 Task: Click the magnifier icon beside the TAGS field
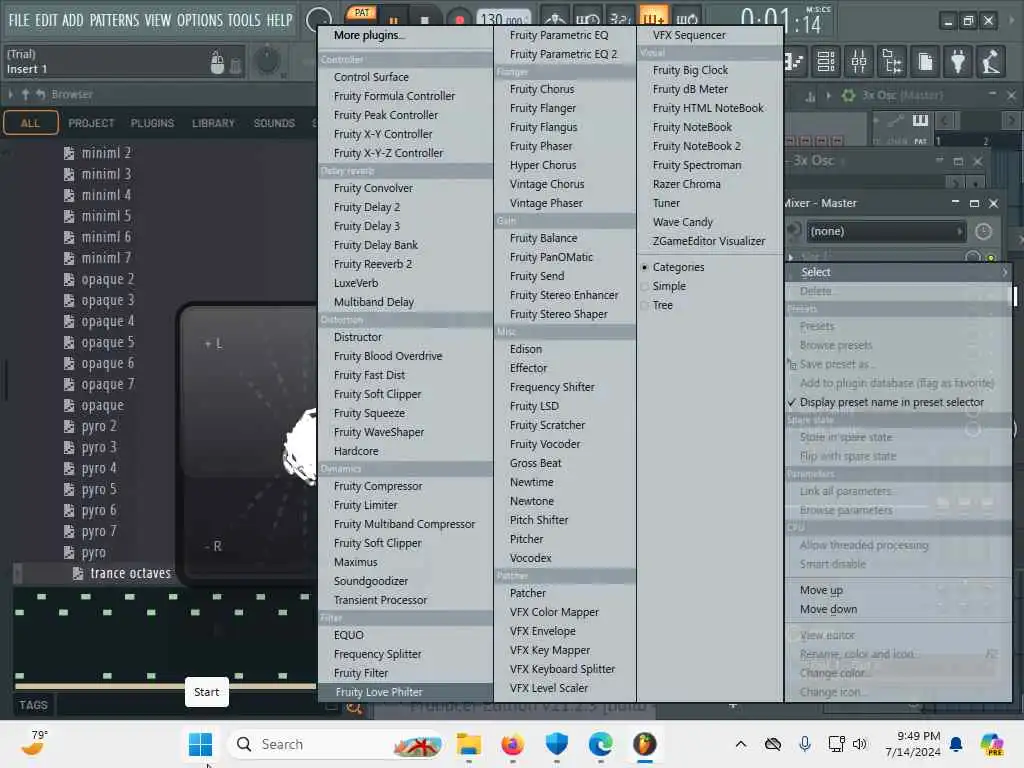tap(354, 708)
